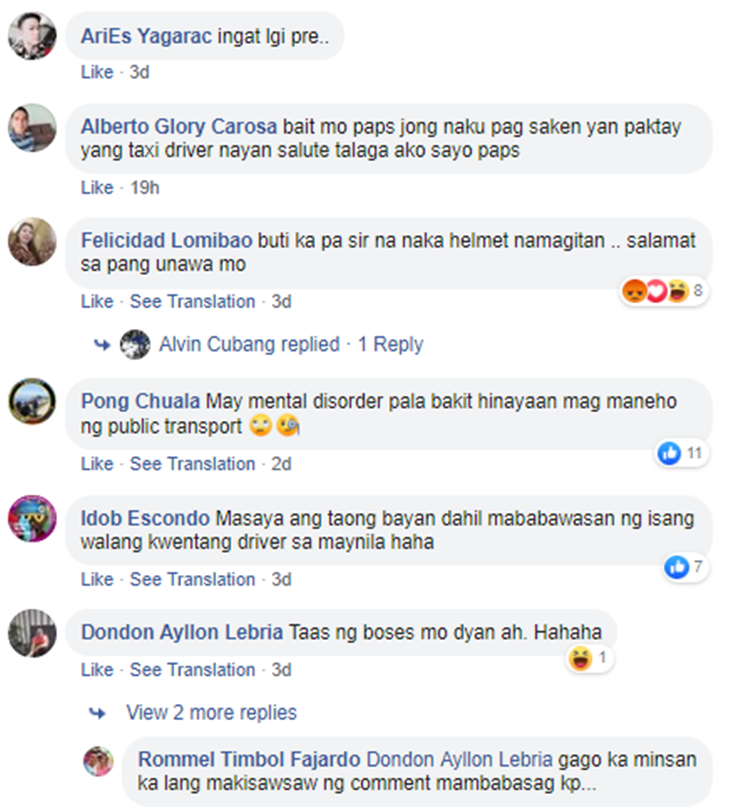Open Pong Chuala's profile name link
Screen dimensions: 750x807
pos(141,401)
